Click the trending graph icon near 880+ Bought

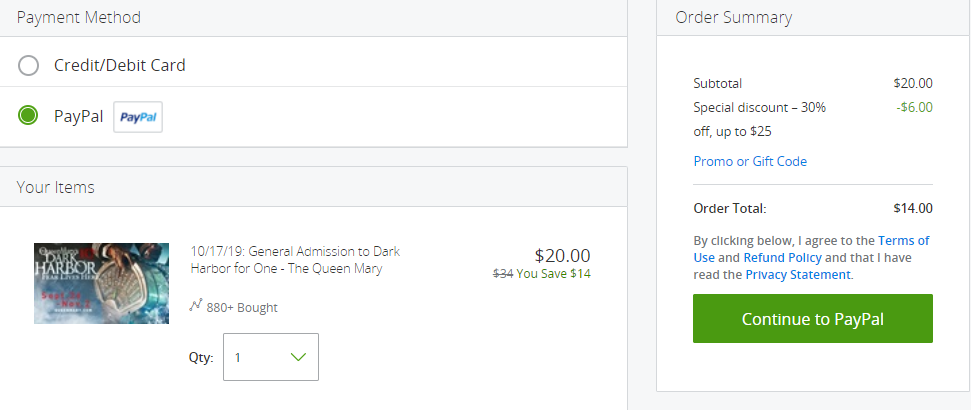click(x=196, y=305)
